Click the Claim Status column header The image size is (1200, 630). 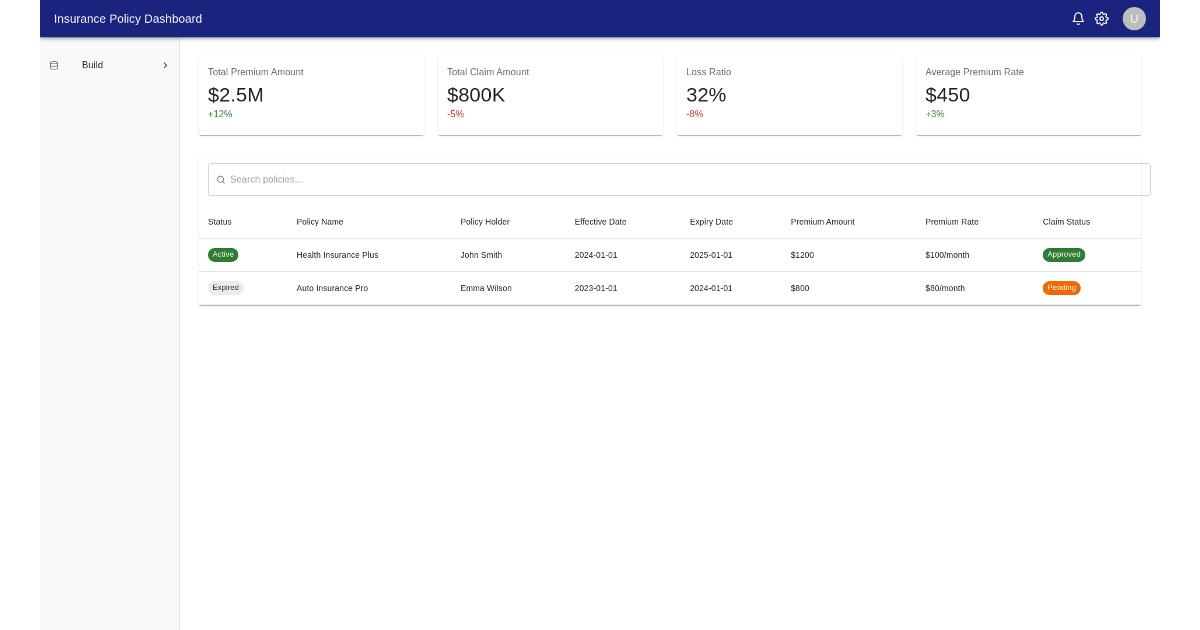tap(1066, 222)
